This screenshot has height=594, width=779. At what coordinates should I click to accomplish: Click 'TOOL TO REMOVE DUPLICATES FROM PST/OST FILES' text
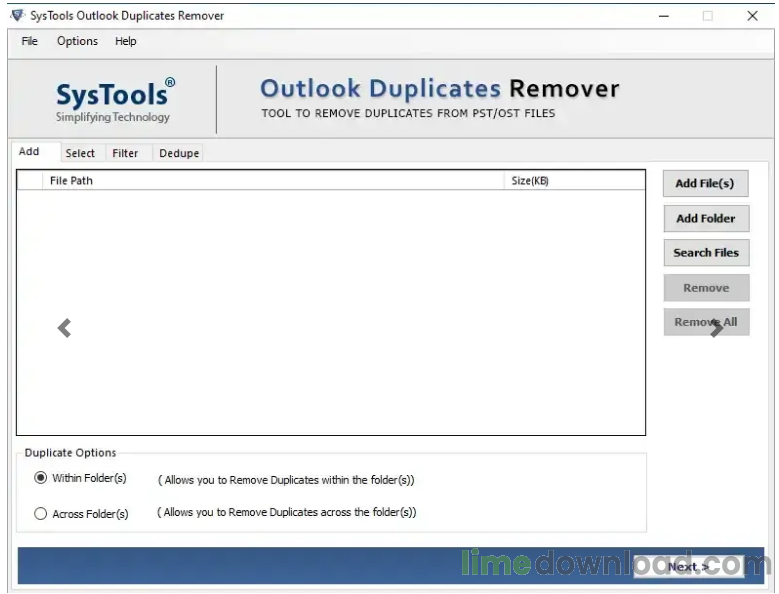point(408,113)
